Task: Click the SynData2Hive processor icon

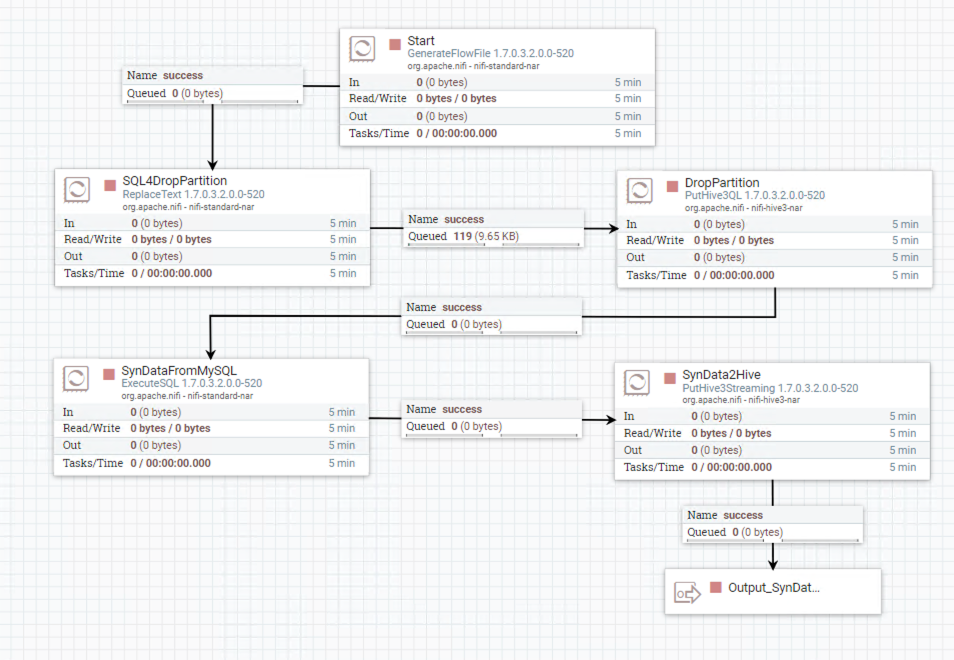Action: pos(638,383)
